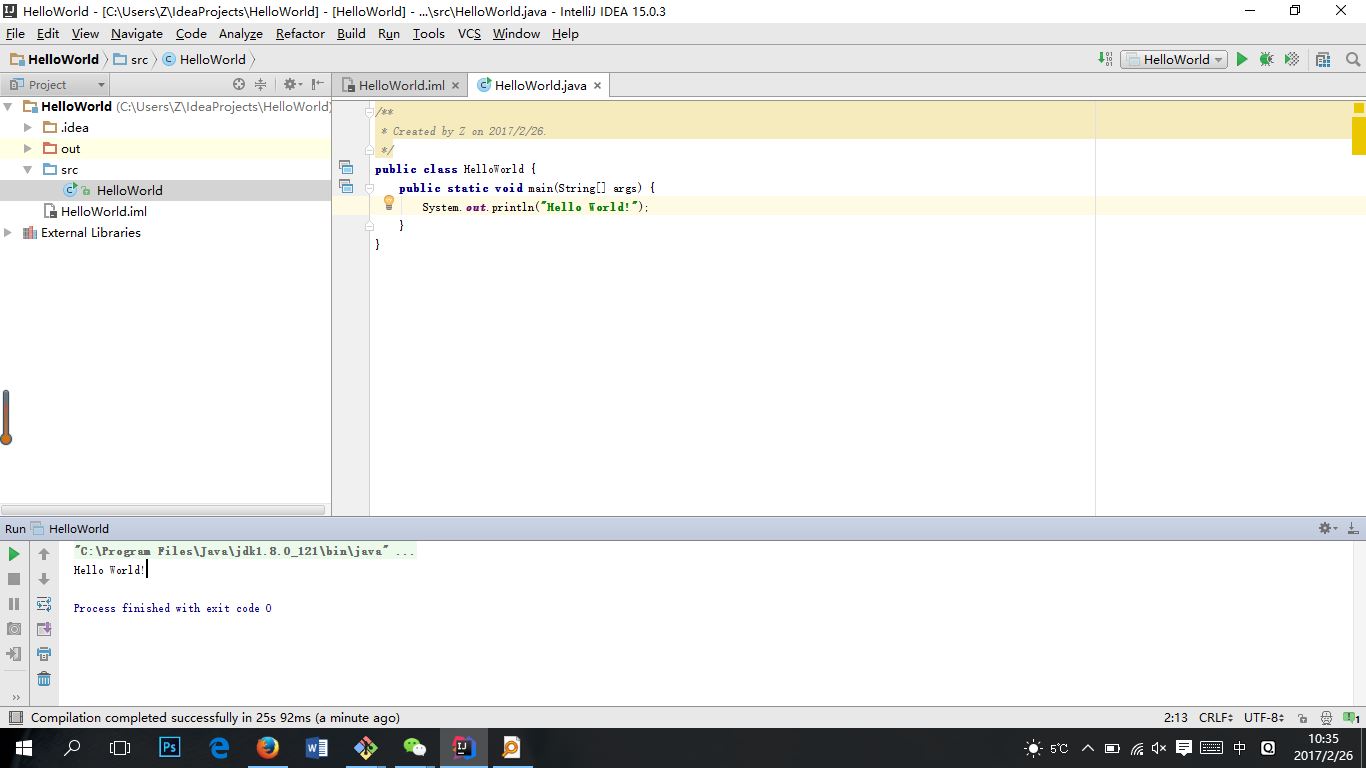Open the UTF-8 encoding selector
This screenshot has width=1366, height=768.
point(1264,718)
